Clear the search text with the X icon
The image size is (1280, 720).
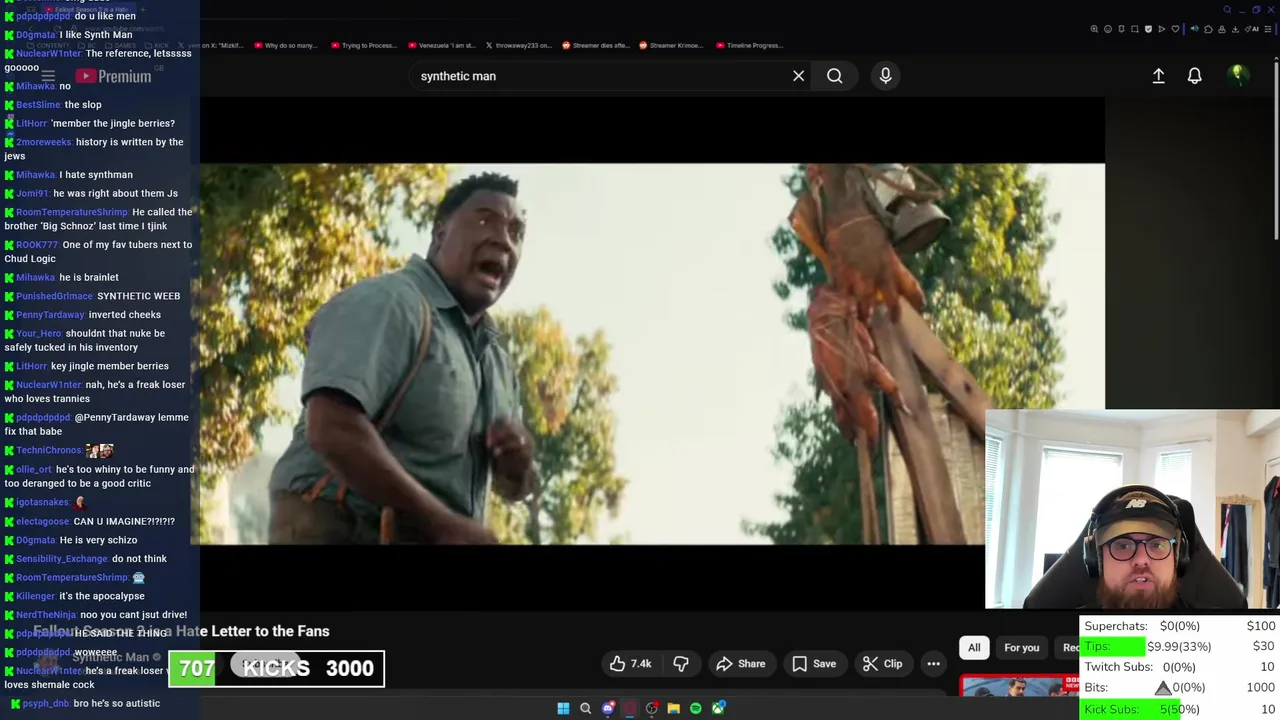(x=798, y=76)
